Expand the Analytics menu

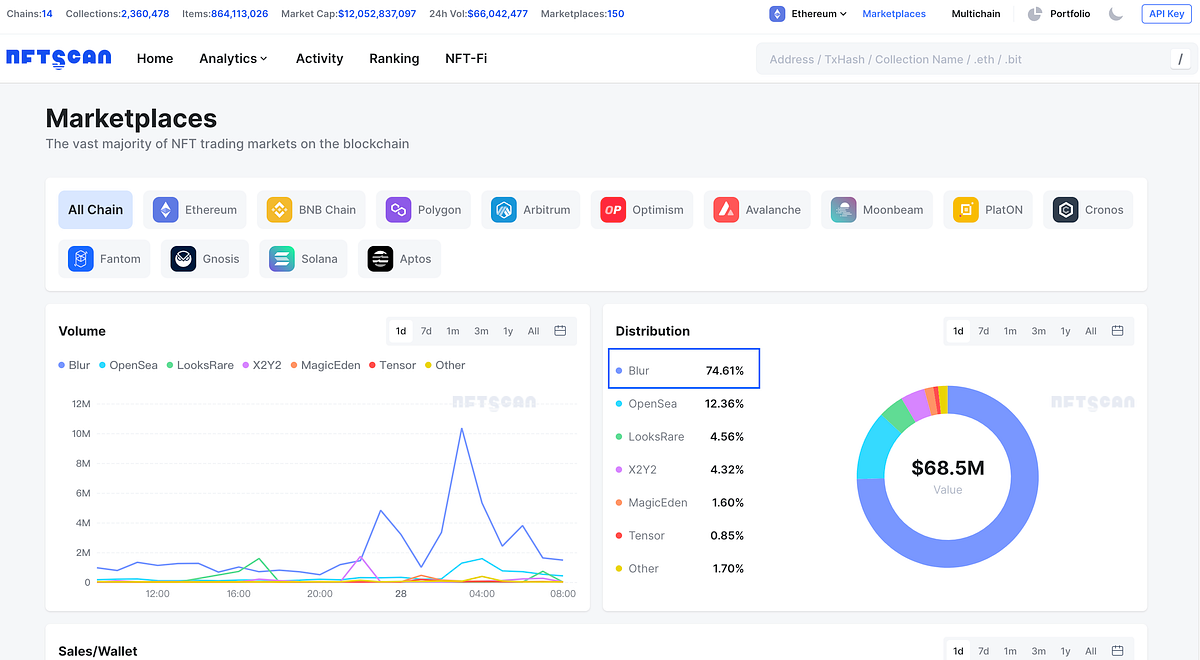point(233,58)
